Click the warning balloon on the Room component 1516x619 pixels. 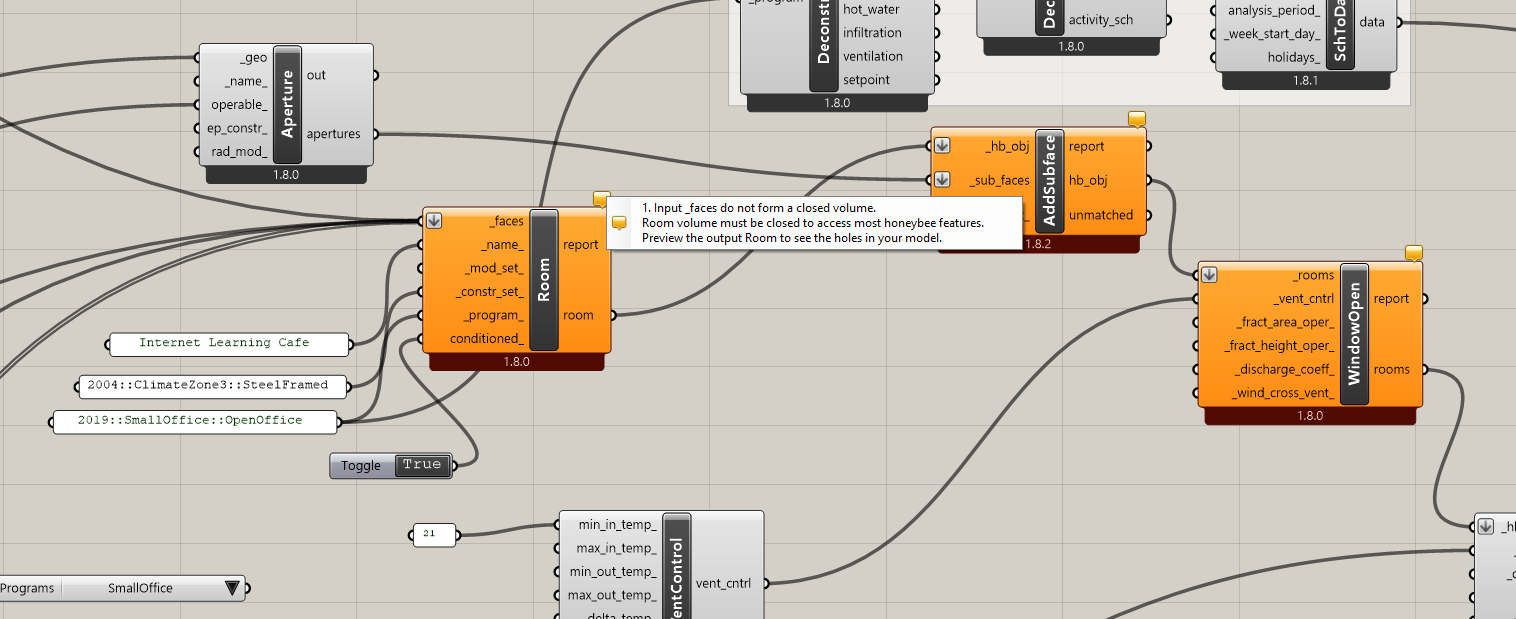(601, 198)
